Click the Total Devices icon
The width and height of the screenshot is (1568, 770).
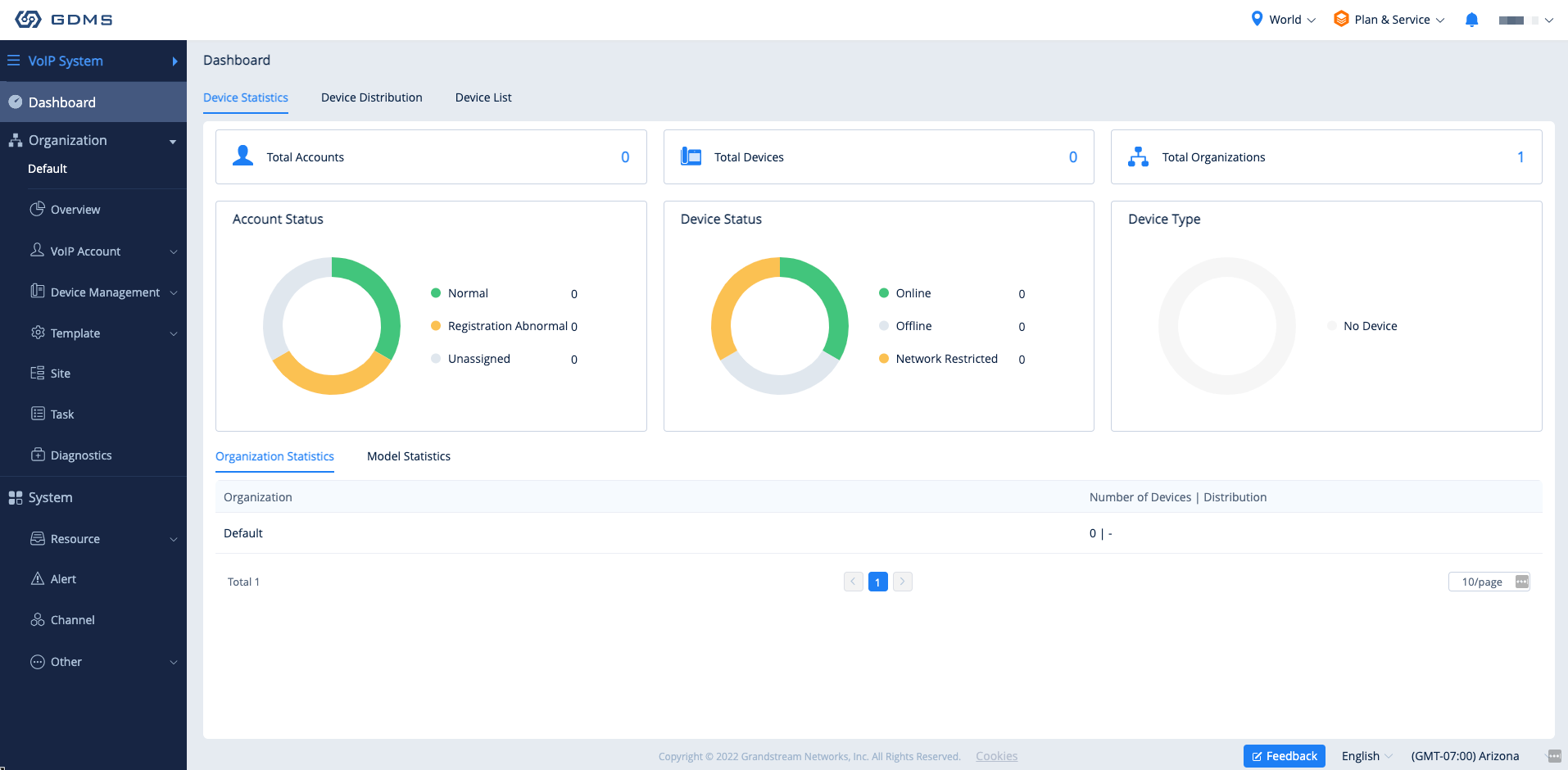[691, 156]
